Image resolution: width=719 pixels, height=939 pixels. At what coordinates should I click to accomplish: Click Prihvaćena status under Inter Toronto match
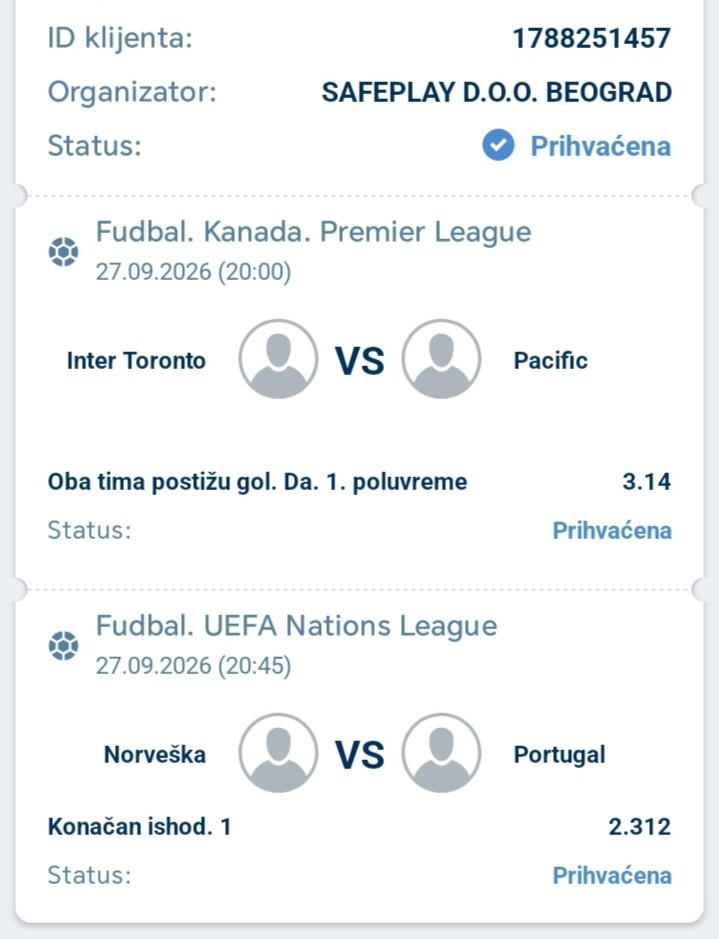(612, 531)
